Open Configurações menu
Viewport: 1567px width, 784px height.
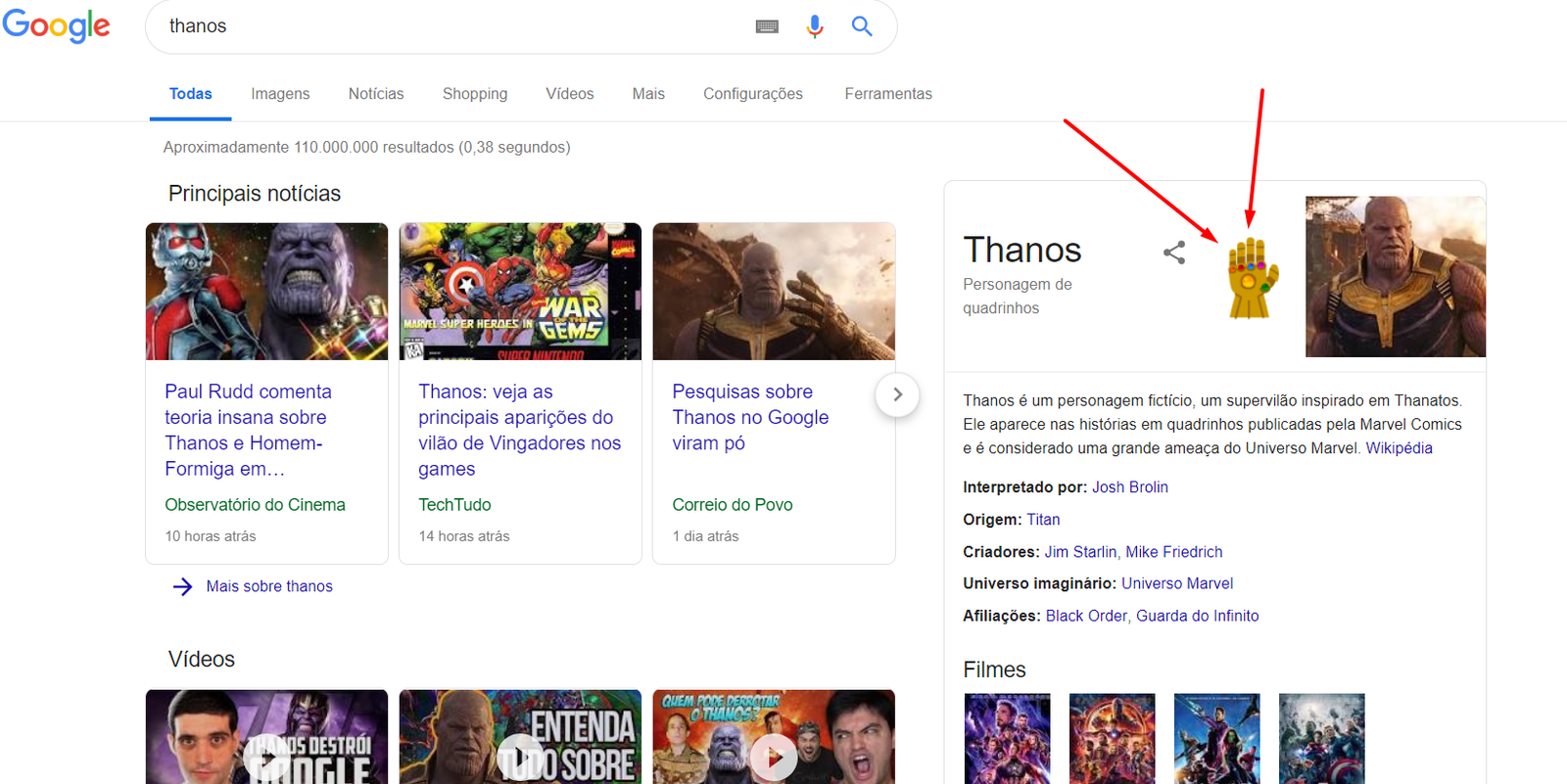[x=753, y=94]
